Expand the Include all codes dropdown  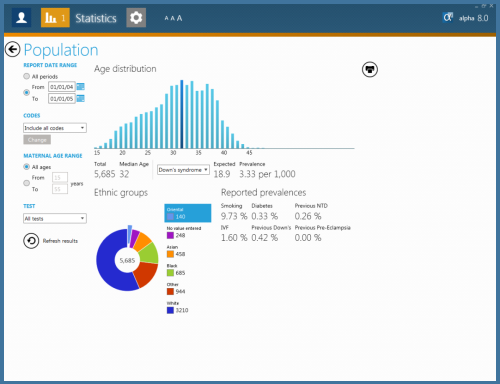point(55,128)
